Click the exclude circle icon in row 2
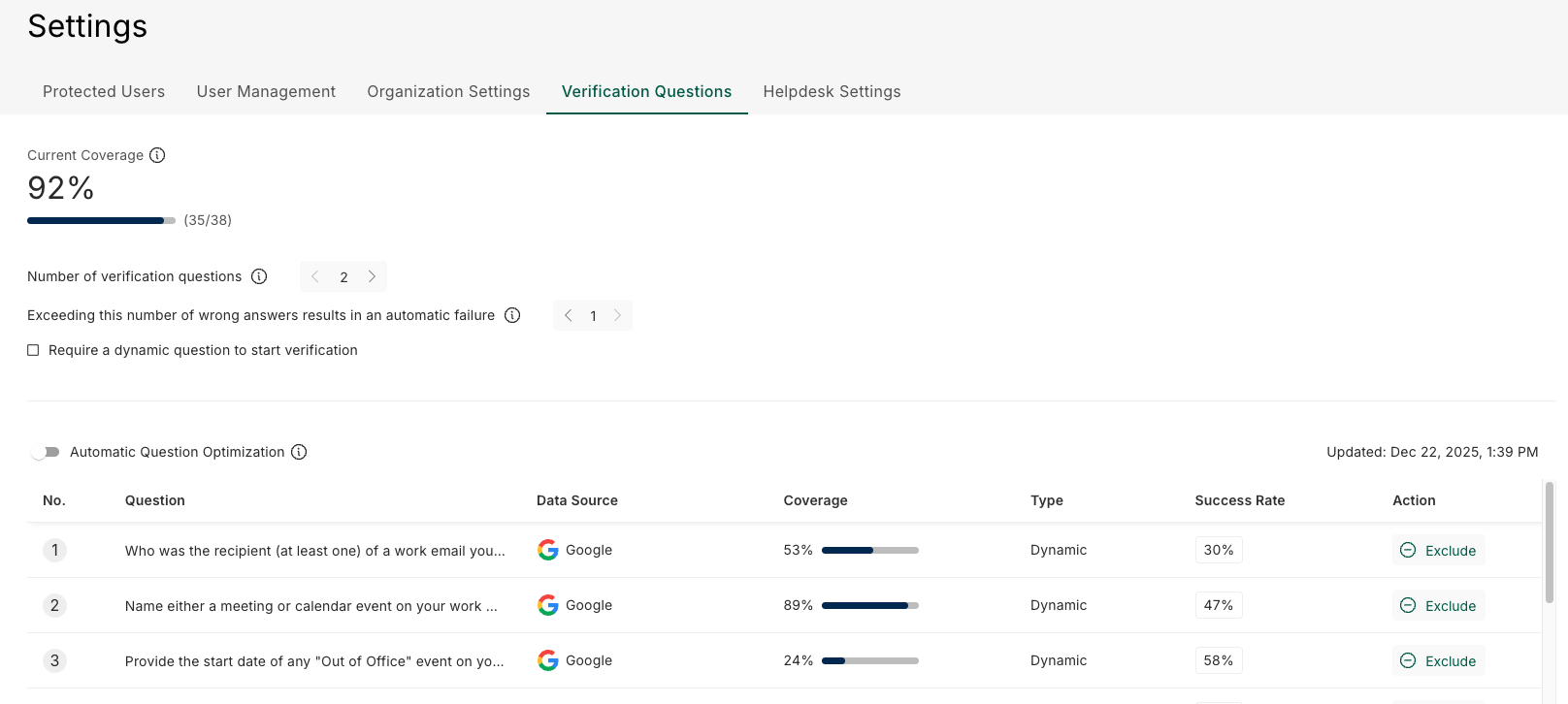1568x704 pixels. coord(1408,605)
